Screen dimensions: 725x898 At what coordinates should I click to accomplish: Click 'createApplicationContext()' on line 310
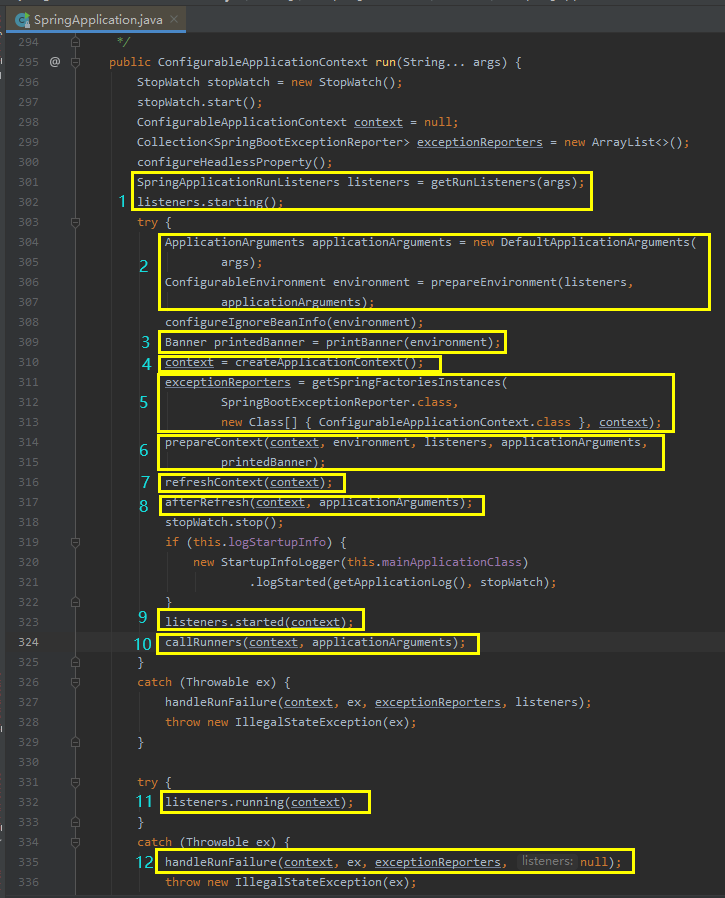[x=325, y=362]
